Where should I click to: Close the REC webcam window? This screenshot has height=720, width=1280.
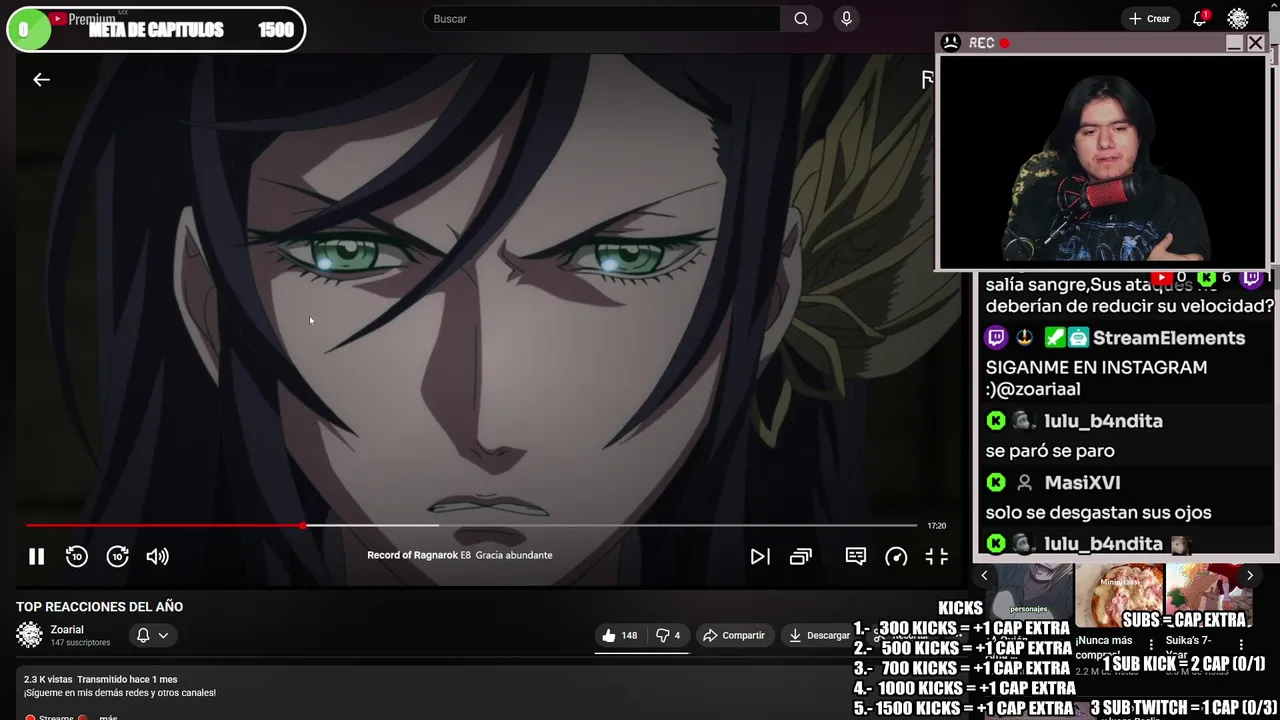point(1256,43)
